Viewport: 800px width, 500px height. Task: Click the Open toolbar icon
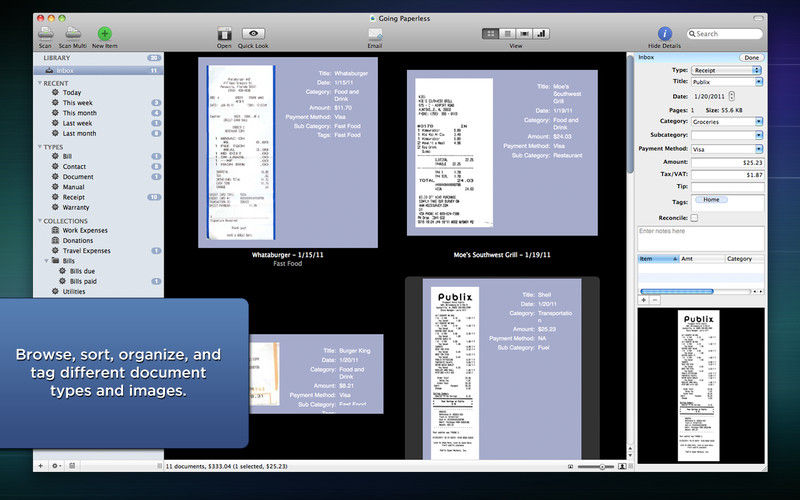click(x=224, y=34)
